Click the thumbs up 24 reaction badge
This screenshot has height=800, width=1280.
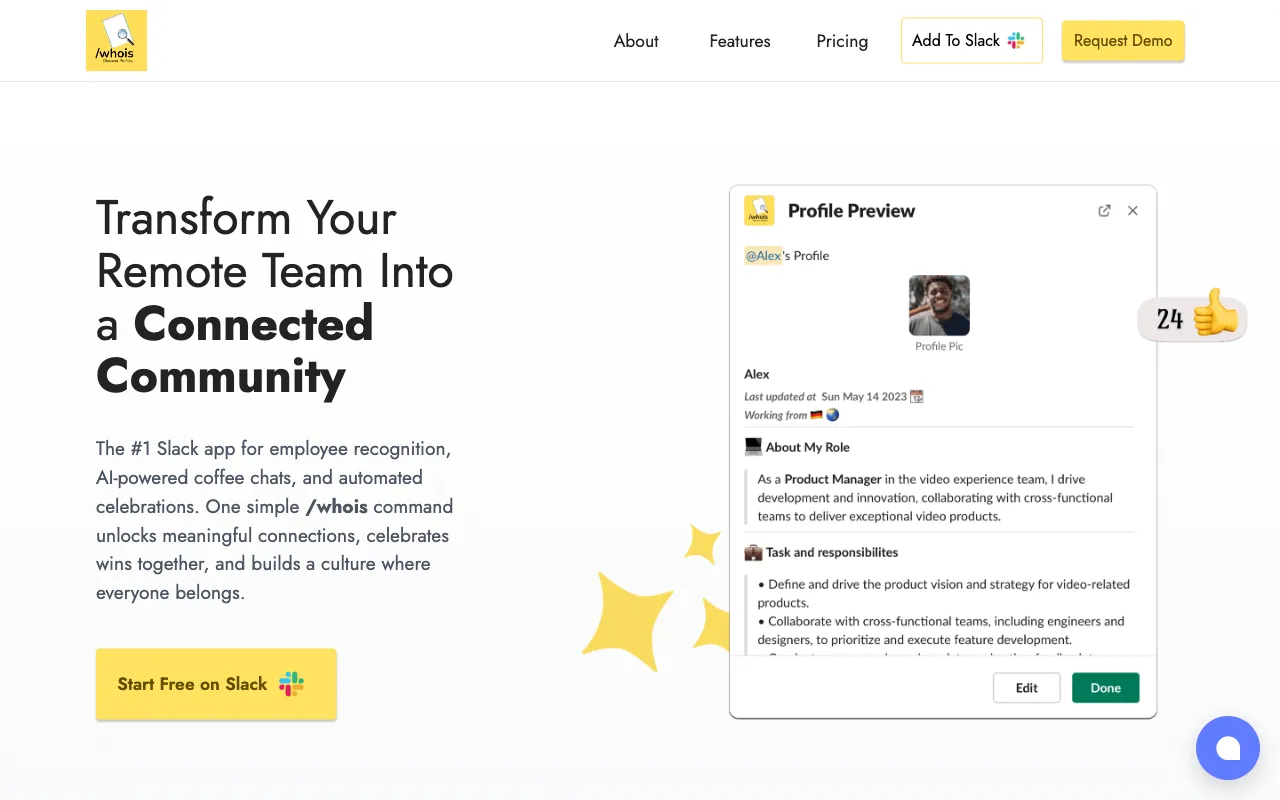click(1192, 317)
